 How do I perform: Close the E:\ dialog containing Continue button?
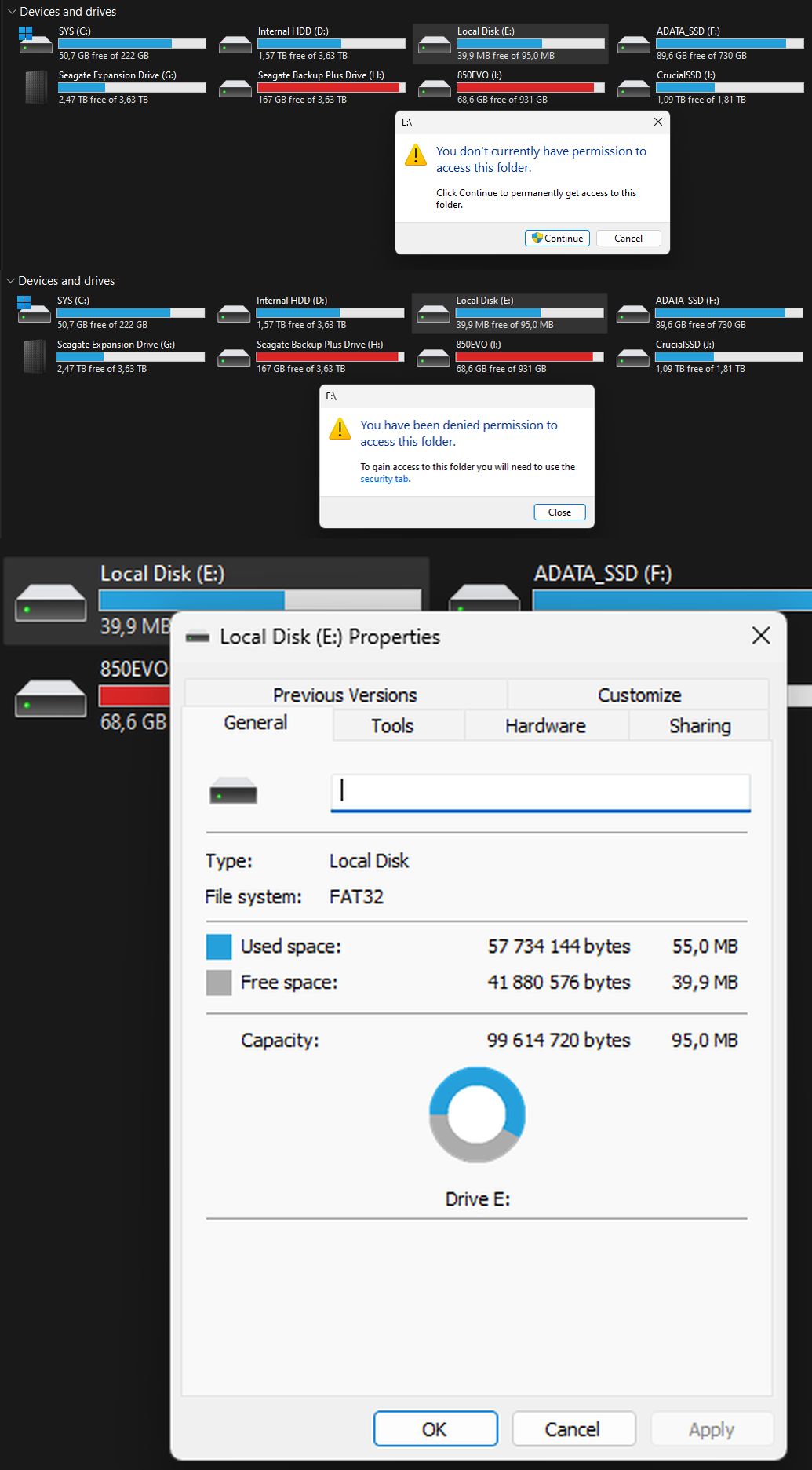coord(658,122)
